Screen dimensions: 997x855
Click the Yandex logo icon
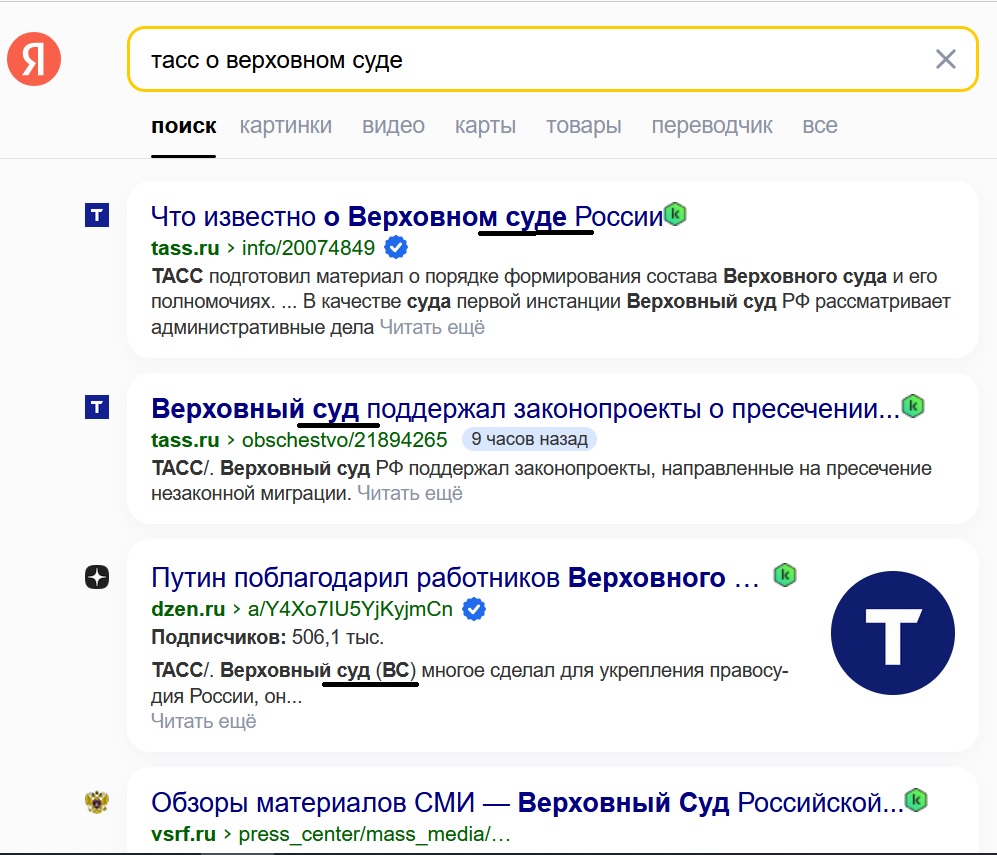click(34, 59)
